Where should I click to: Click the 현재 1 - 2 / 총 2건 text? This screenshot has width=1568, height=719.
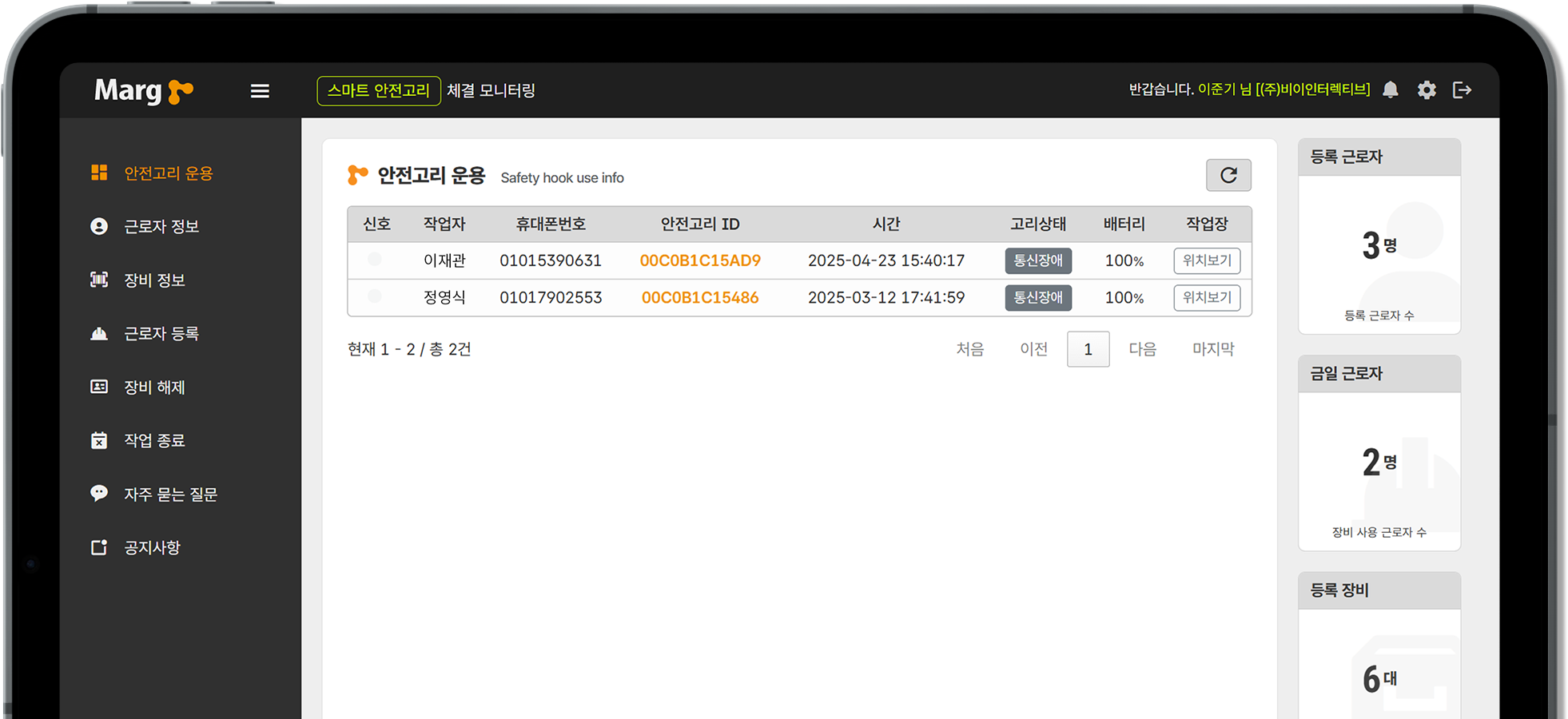pyautogui.click(x=409, y=349)
